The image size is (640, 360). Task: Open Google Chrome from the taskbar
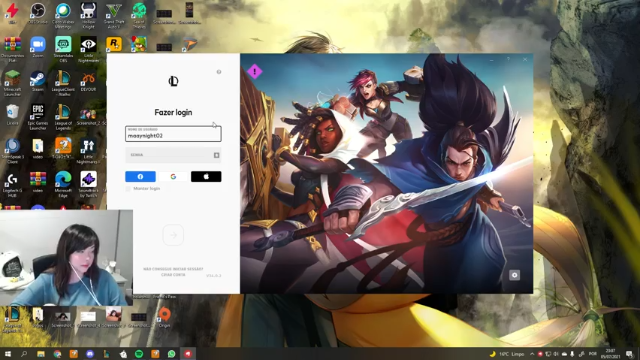pyautogui.click(x=57, y=354)
